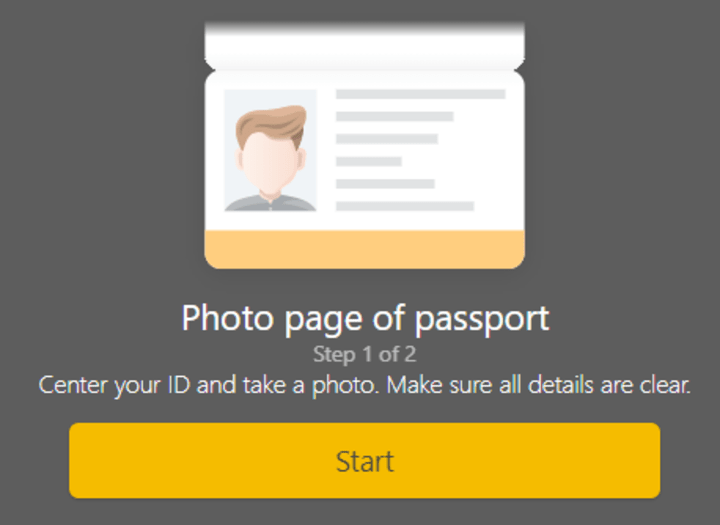Click the 'Make sure all details are clear' sentence
The width and height of the screenshot is (720, 525).
[x=539, y=385]
